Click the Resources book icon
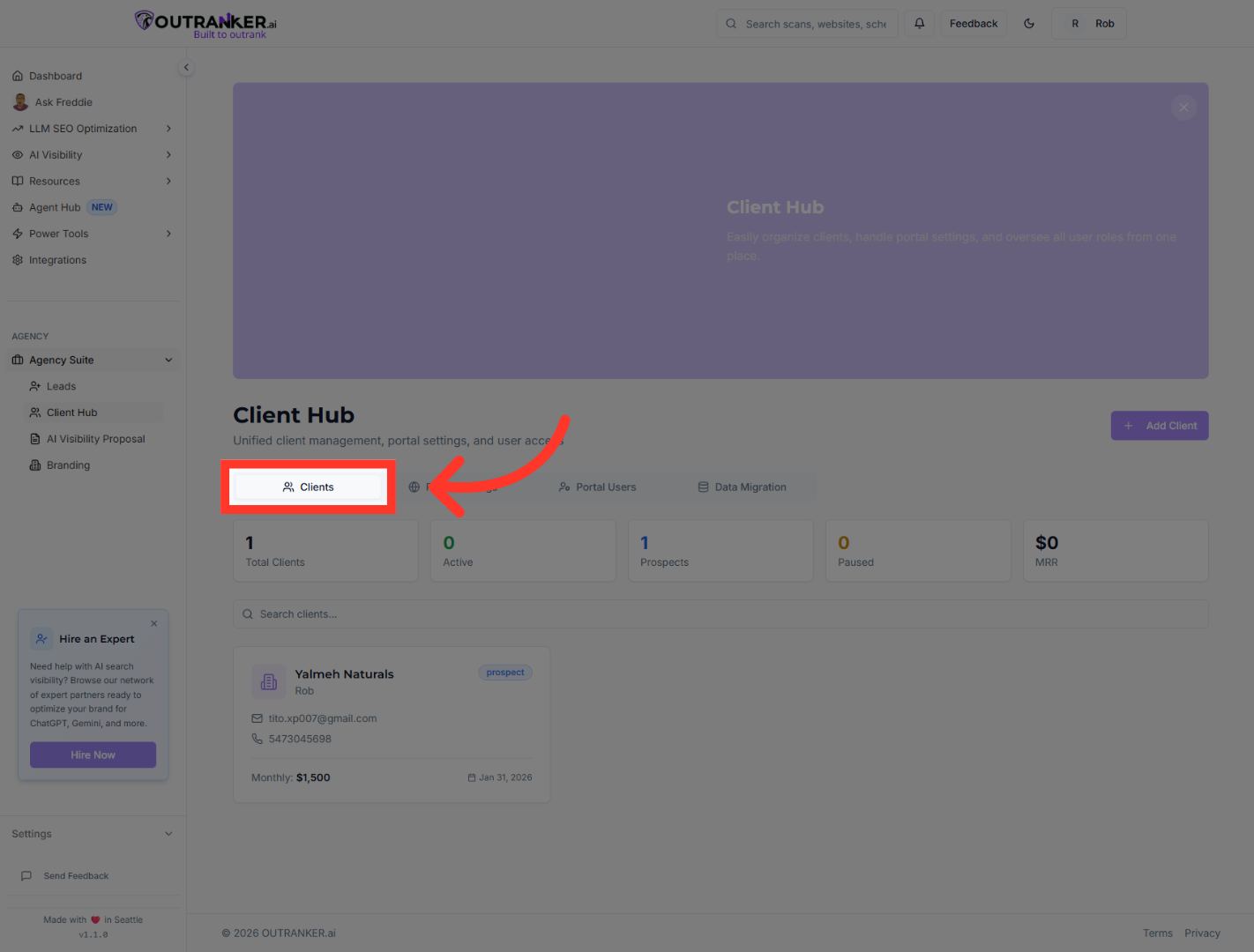Screen dimensions: 1254x952 (18, 182)
